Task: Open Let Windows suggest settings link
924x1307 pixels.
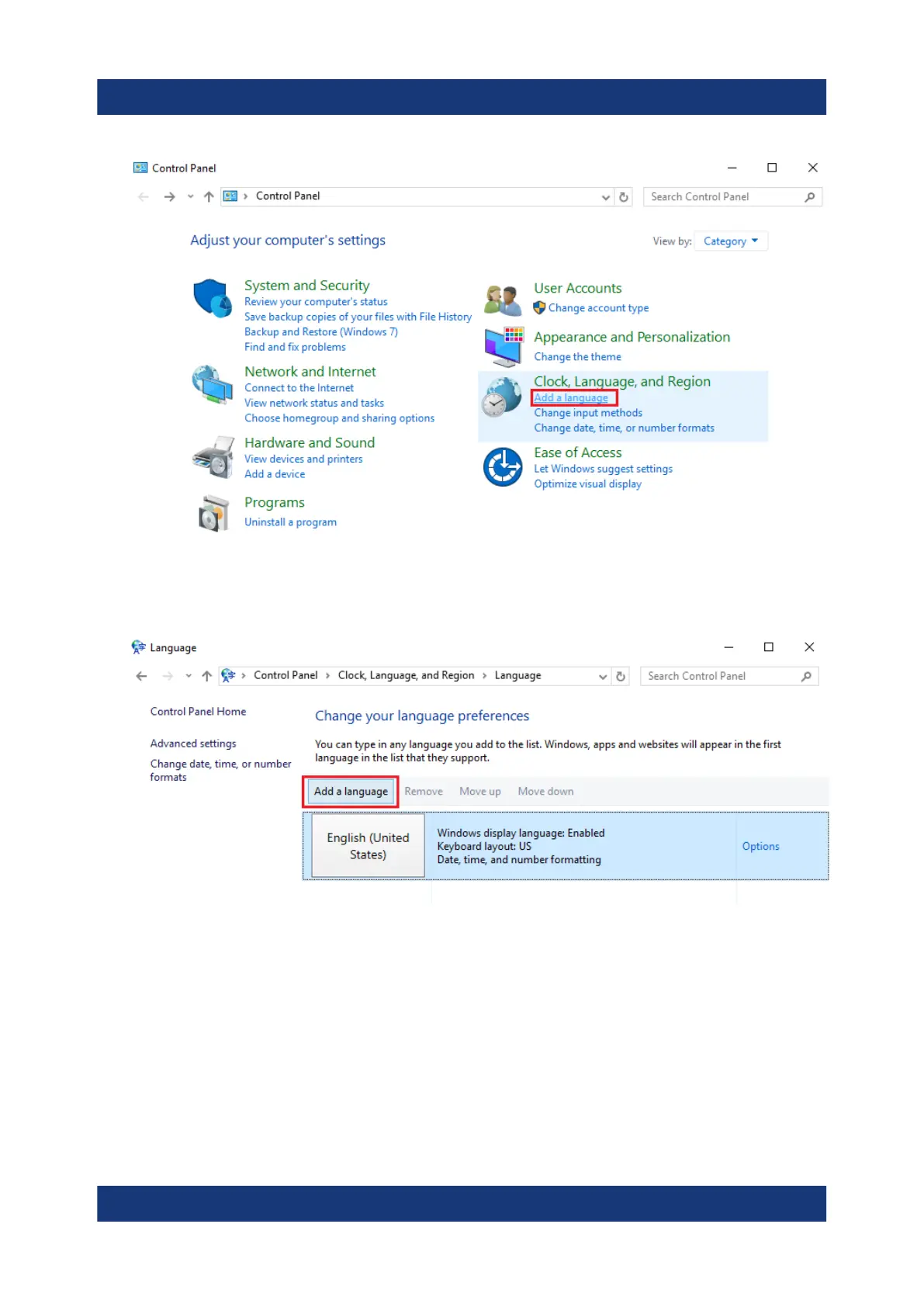Action: tap(603, 469)
